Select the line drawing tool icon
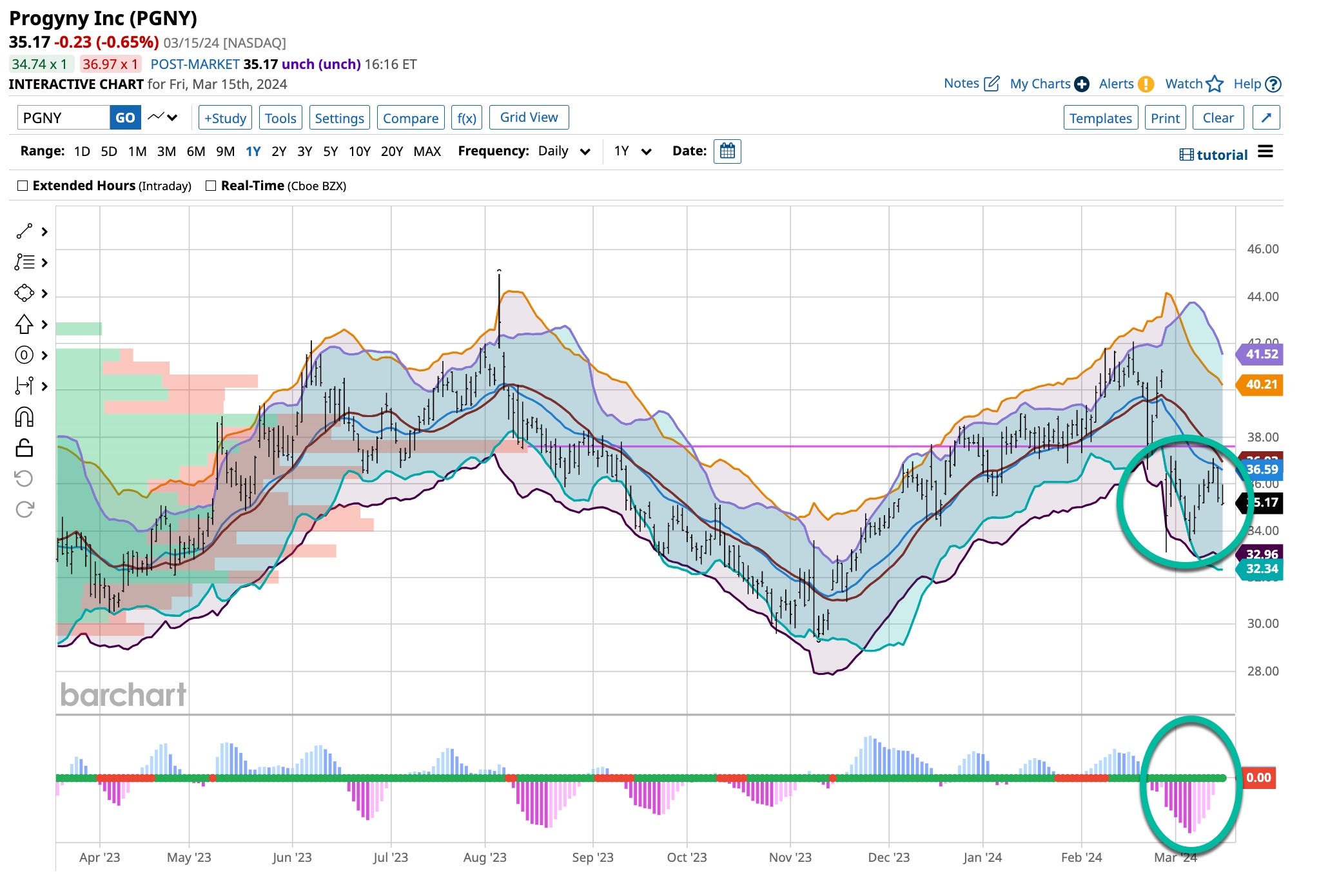Viewport: 1319px width, 896px height. (24, 231)
